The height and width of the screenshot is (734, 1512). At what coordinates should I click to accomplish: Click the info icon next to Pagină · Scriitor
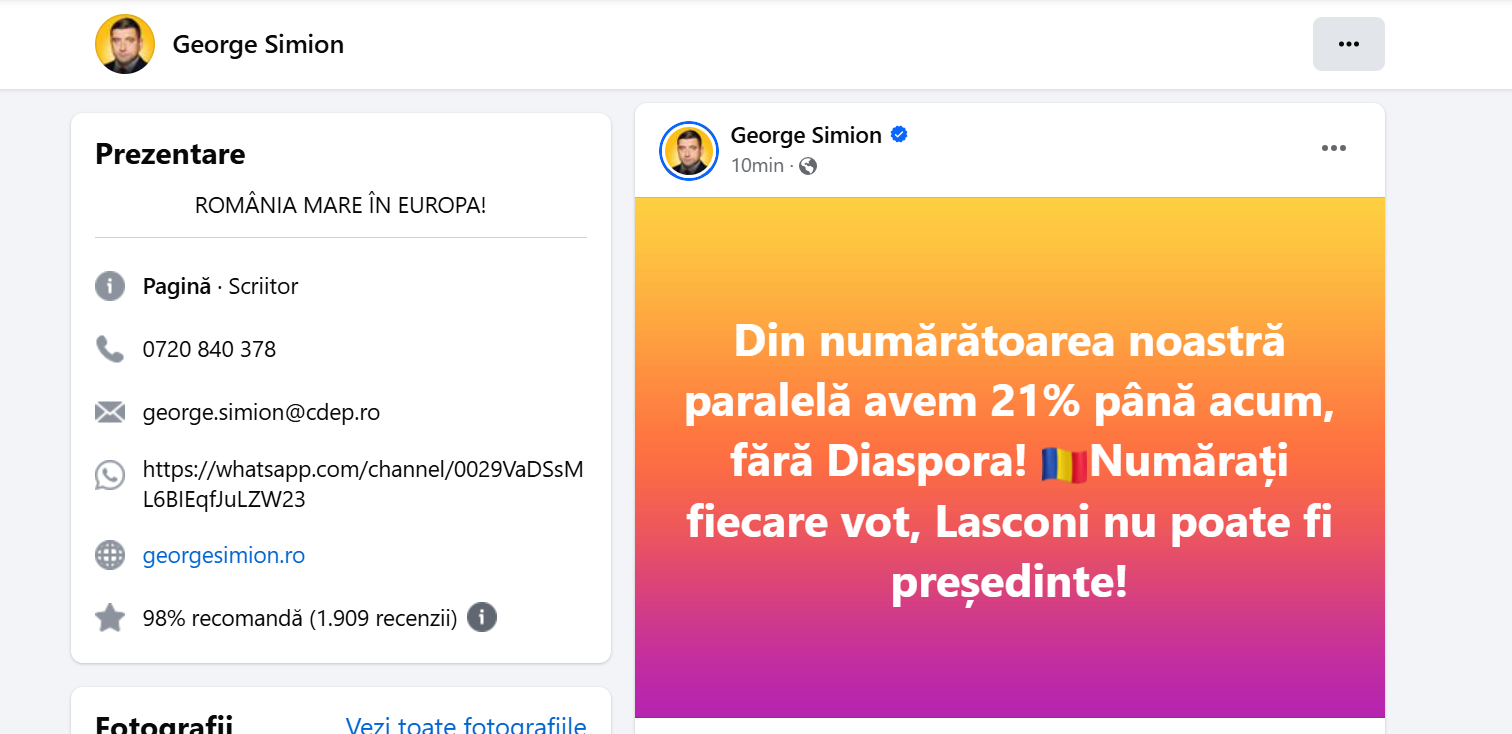[x=110, y=286]
